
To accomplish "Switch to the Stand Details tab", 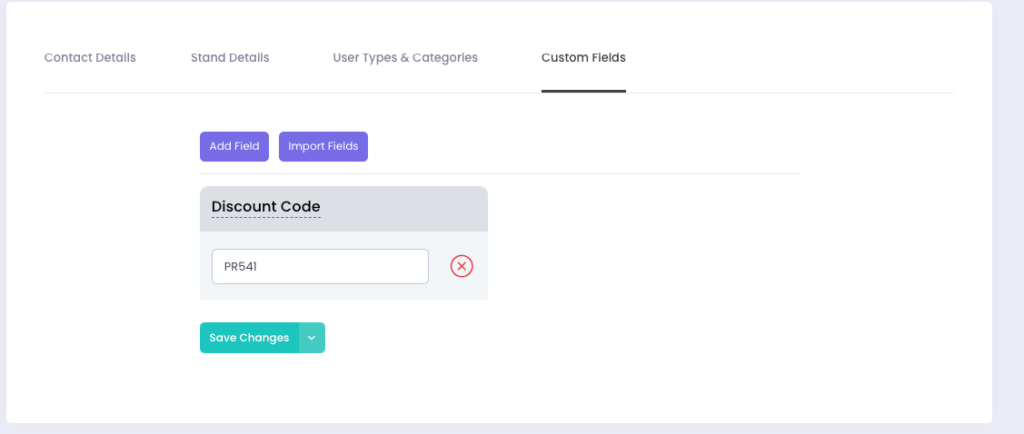I will click(230, 58).
